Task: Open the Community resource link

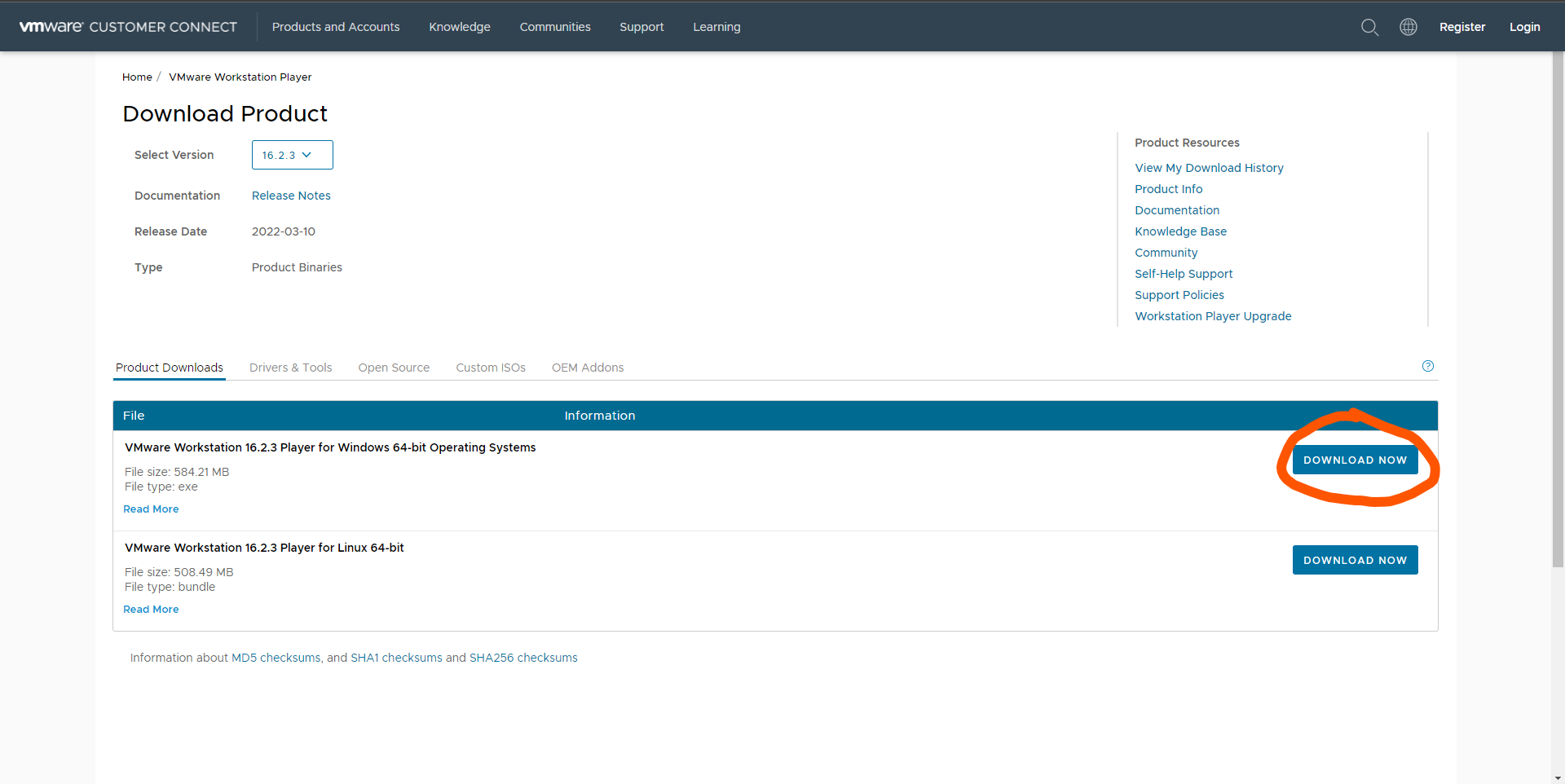Action: point(1166,253)
